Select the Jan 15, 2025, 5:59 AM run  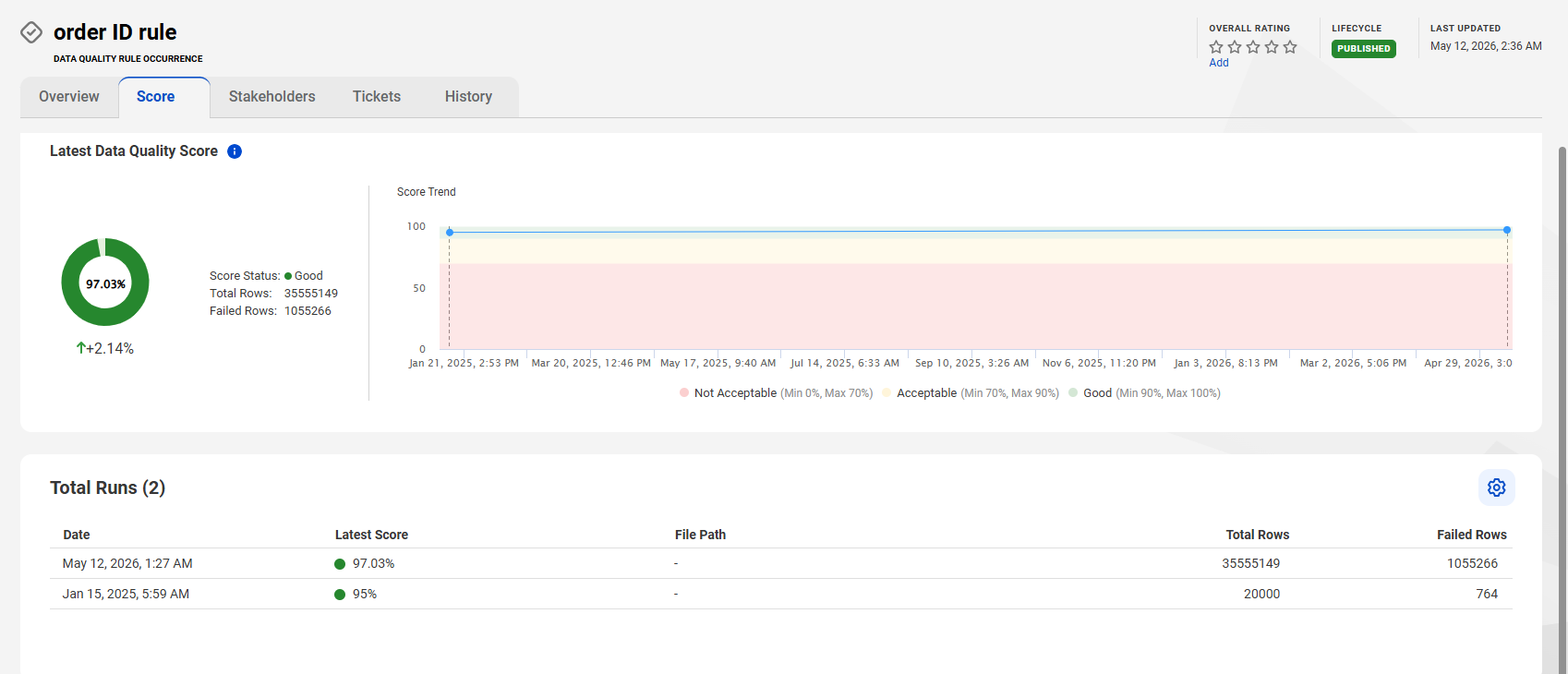tap(781, 594)
